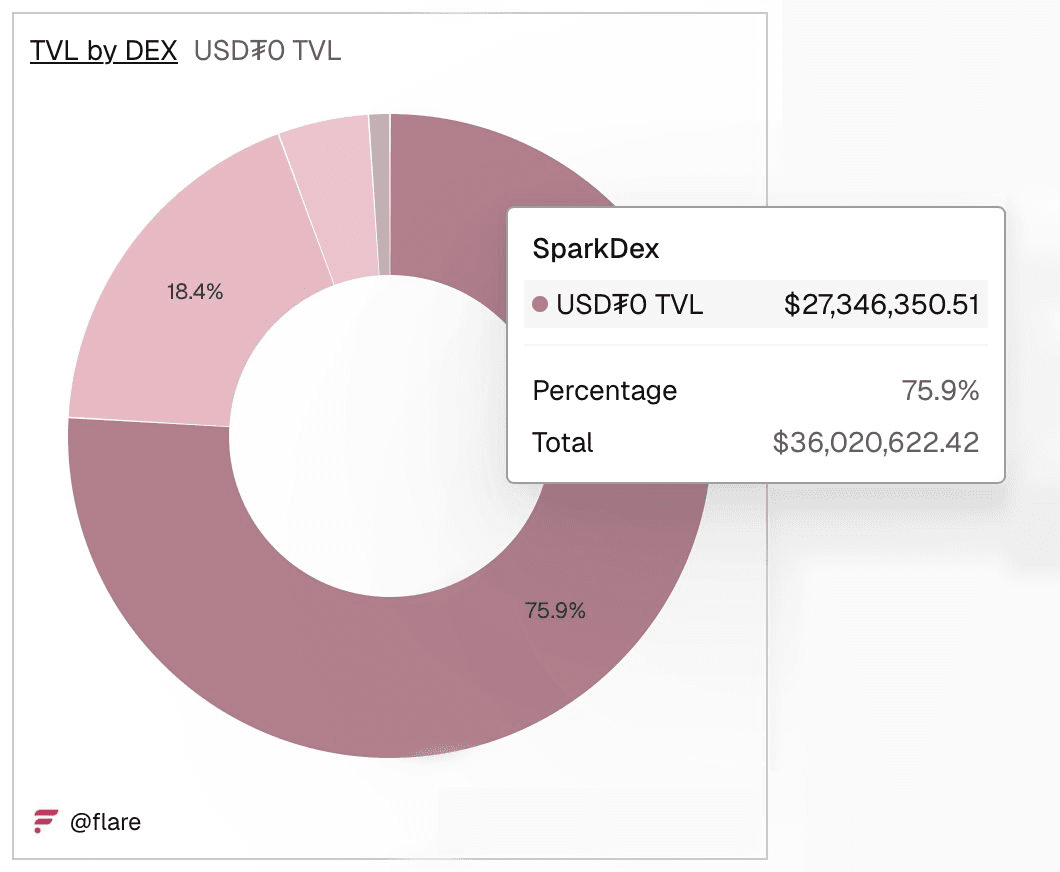This screenshot has height=872, width=1060.
Task: Click the Flare logo icon
Action: (45, 822)
